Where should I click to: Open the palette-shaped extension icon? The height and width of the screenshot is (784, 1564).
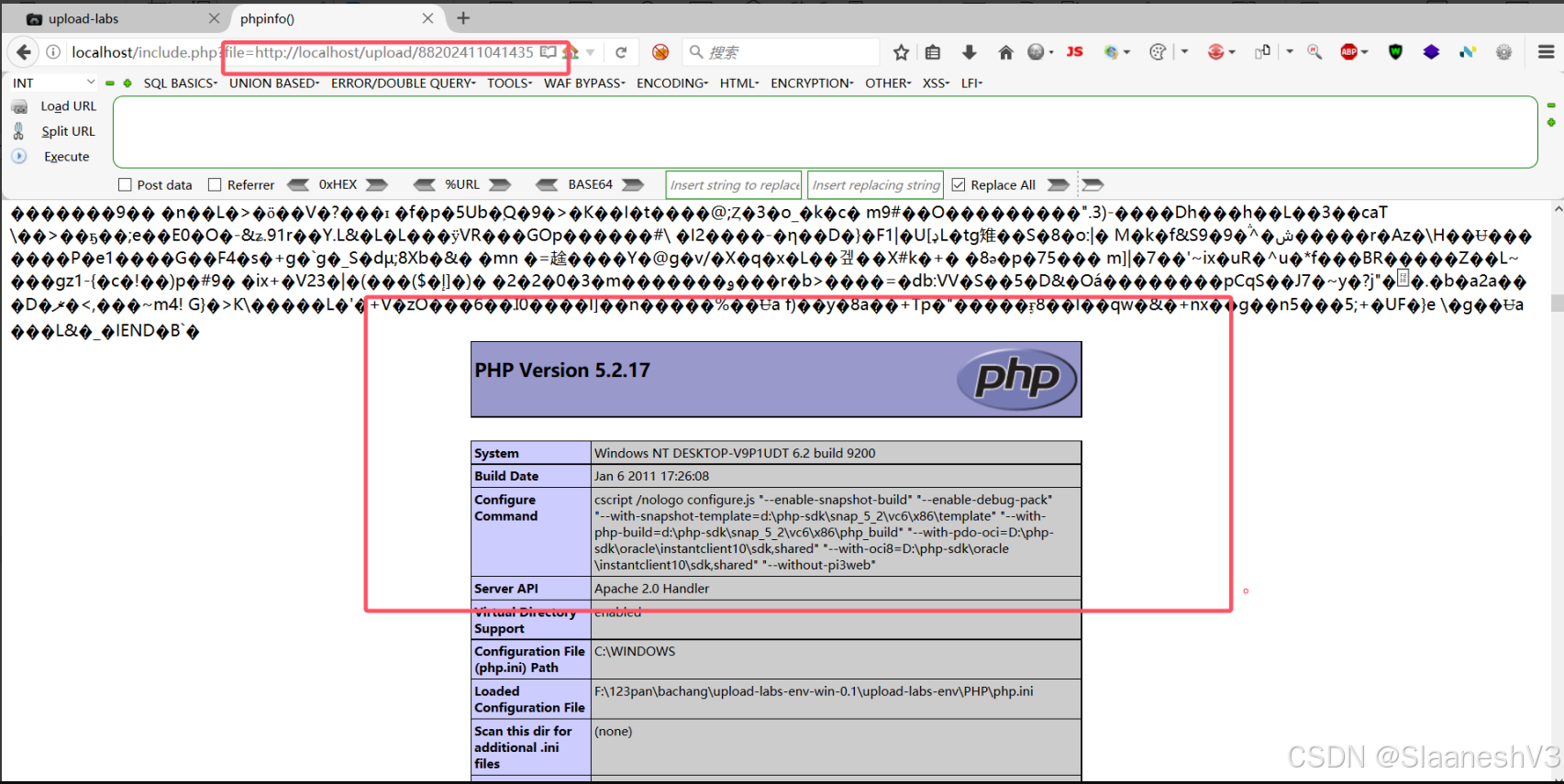(x=1158, y=52)
